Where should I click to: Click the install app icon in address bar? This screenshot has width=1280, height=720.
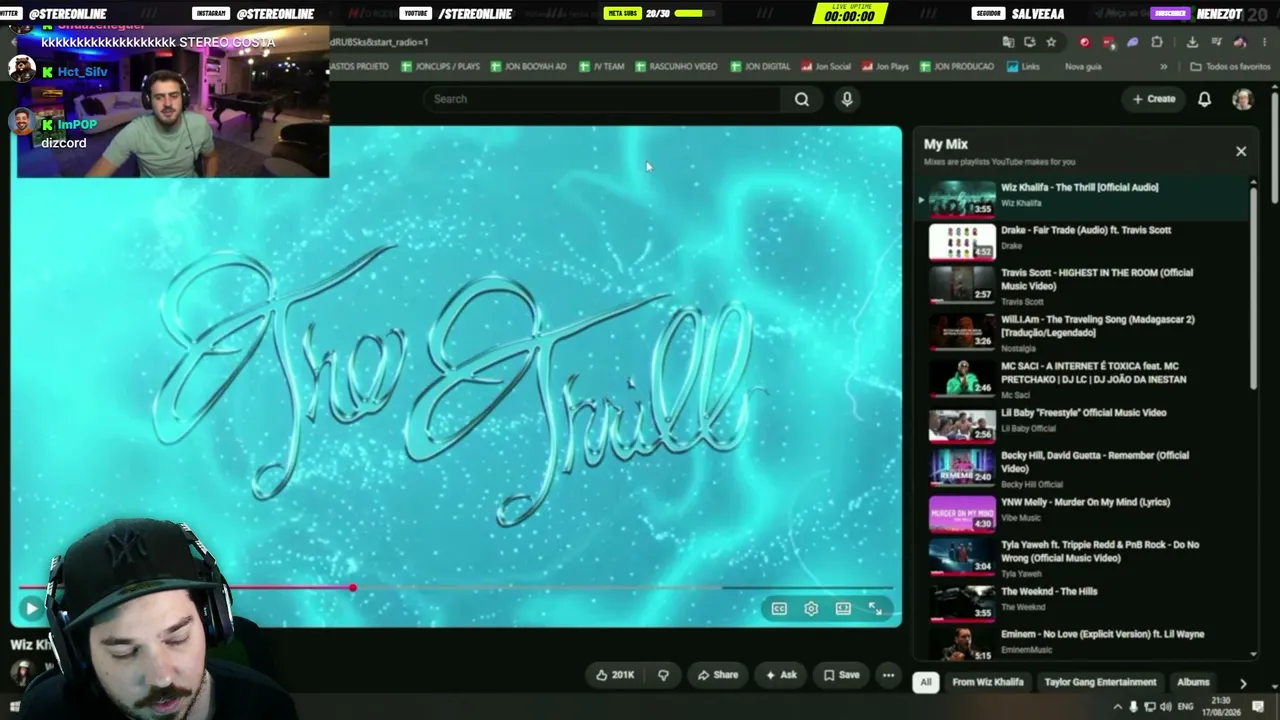coord(1030,42)
